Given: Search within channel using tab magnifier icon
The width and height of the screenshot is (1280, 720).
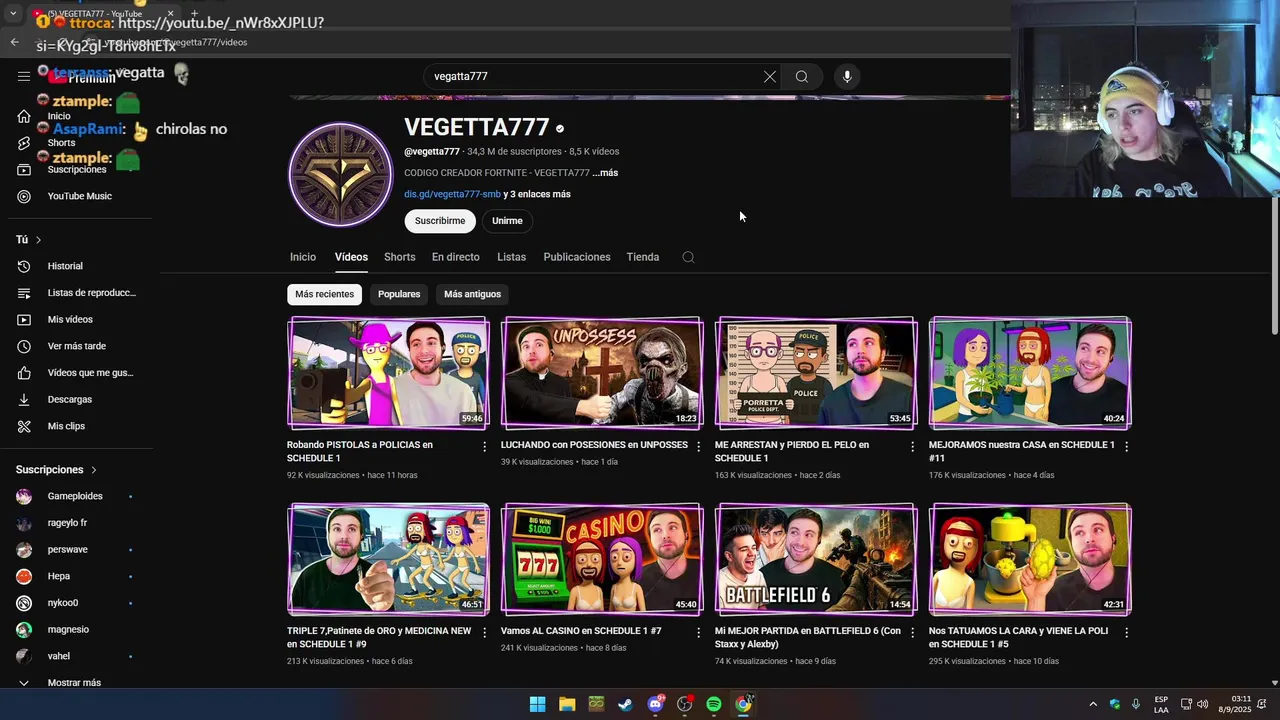Looking at the screenshot, I should [688, 257].
